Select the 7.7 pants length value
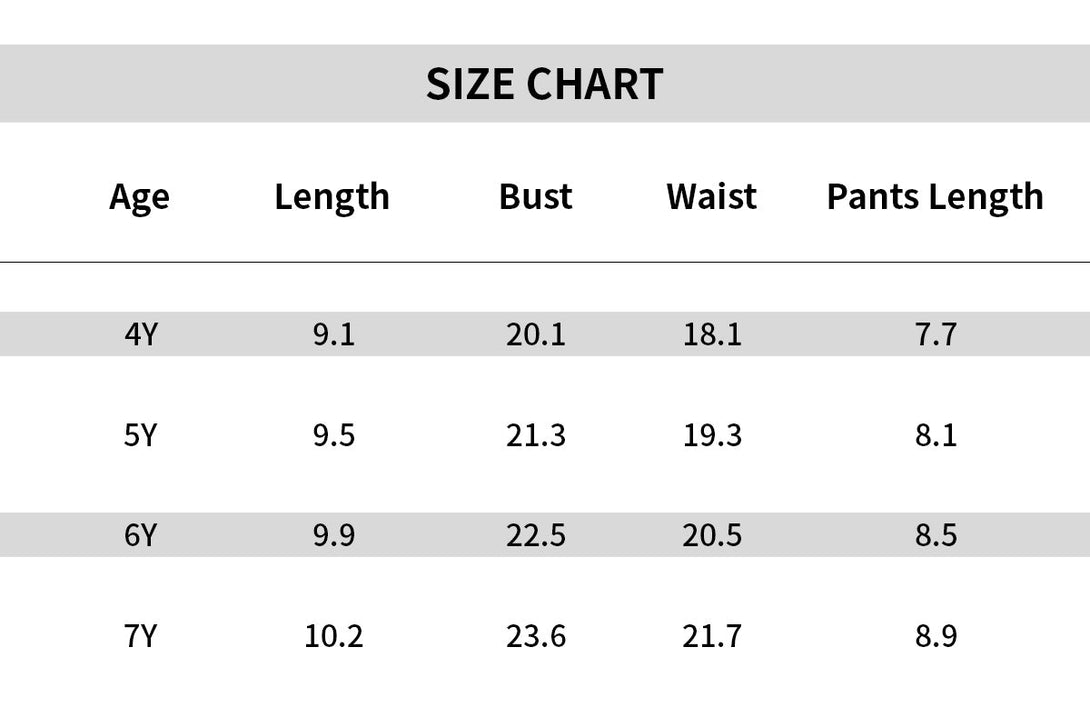The image size is (1090, 727). [x=936, y=334]
